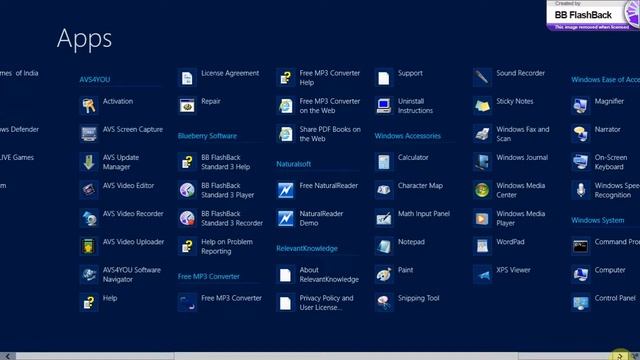640x360 pixels.
Task: Open AVS Update Manager icon
Action: coord(89,162)
